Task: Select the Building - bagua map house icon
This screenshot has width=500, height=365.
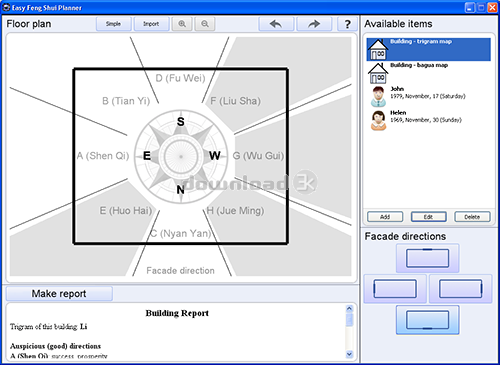Action: (x=378, y=73)
